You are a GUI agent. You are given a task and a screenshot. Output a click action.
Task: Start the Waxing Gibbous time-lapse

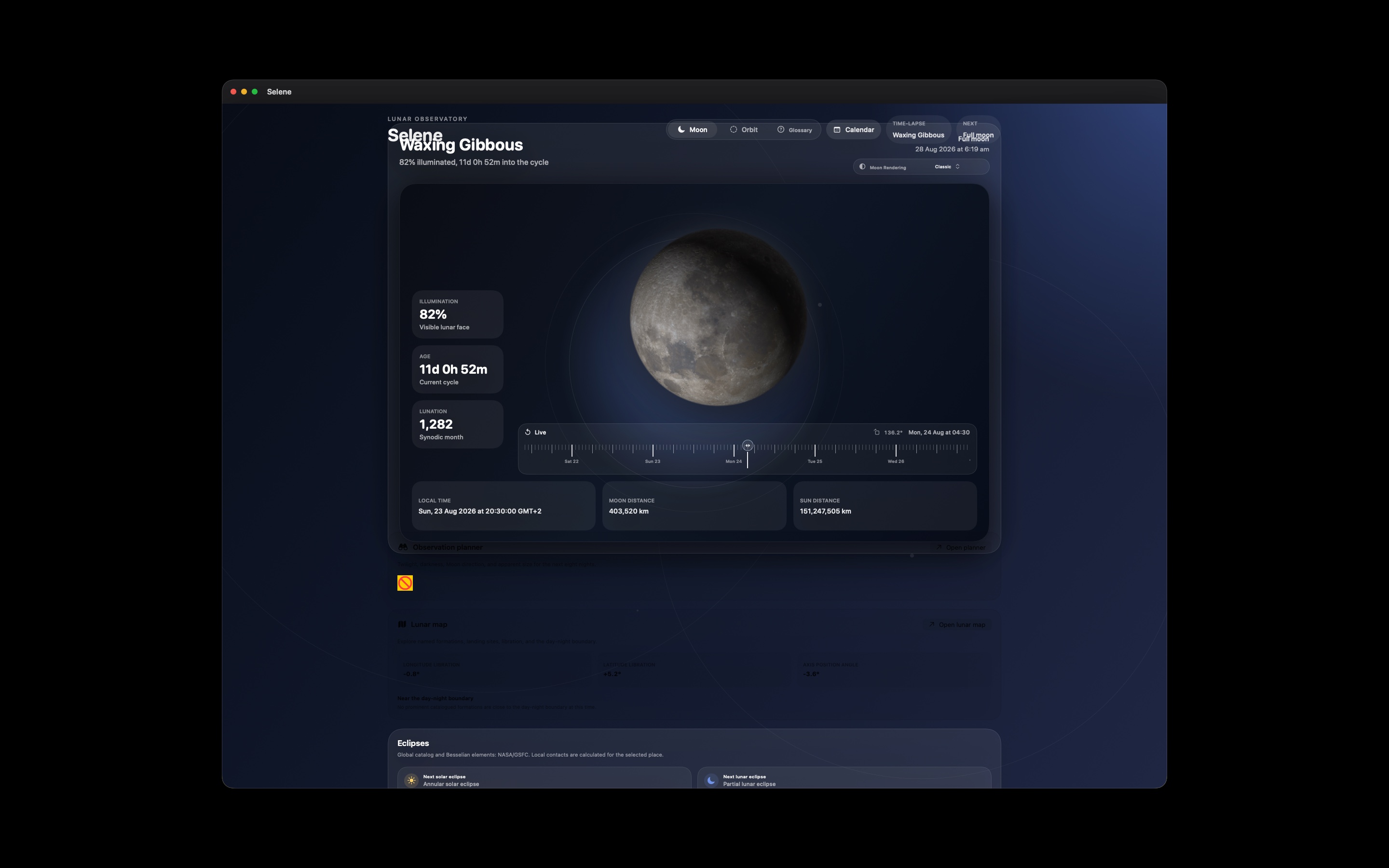918,130
